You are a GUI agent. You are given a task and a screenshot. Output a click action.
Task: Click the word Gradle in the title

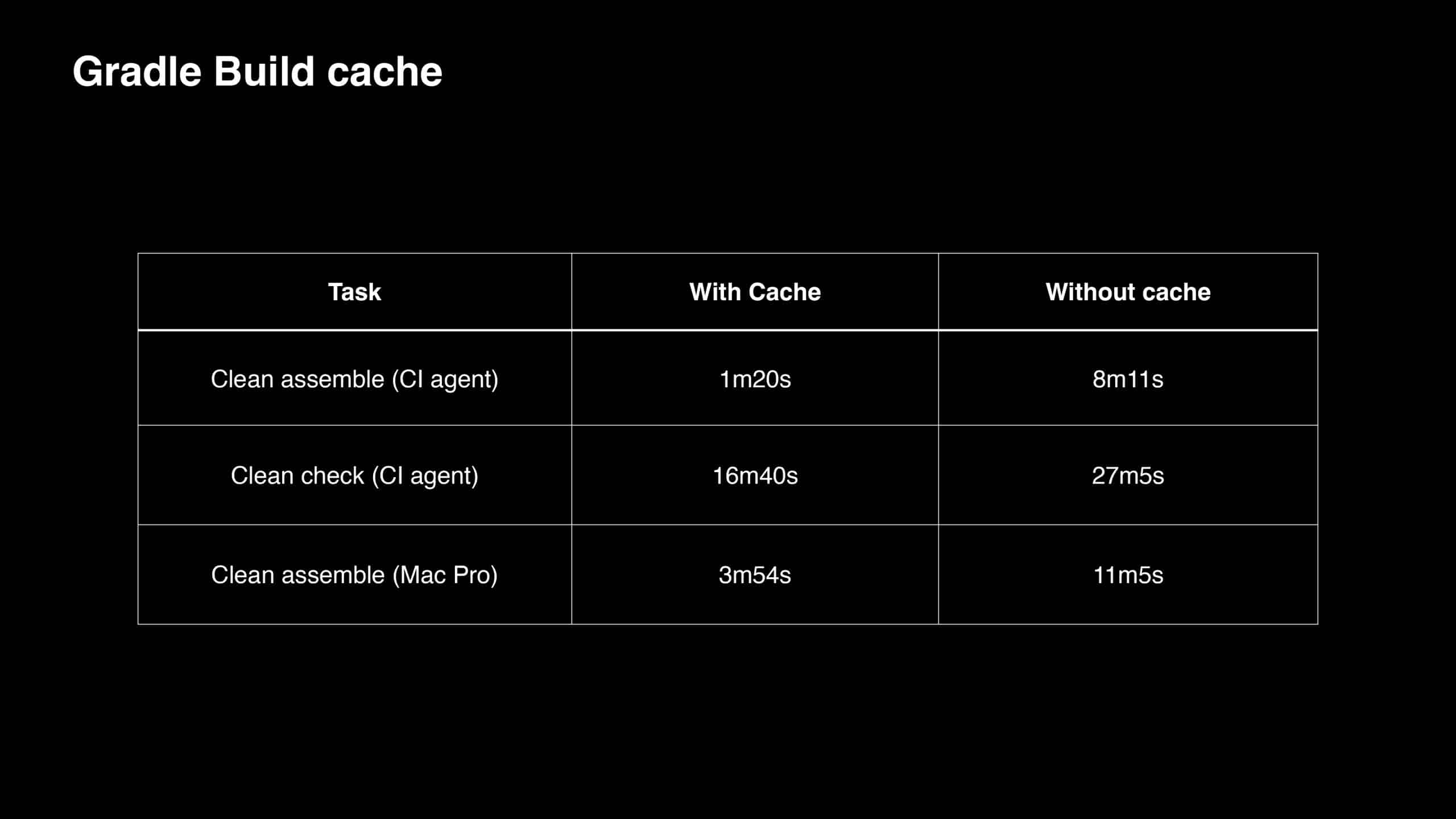(x=137, y=72)
